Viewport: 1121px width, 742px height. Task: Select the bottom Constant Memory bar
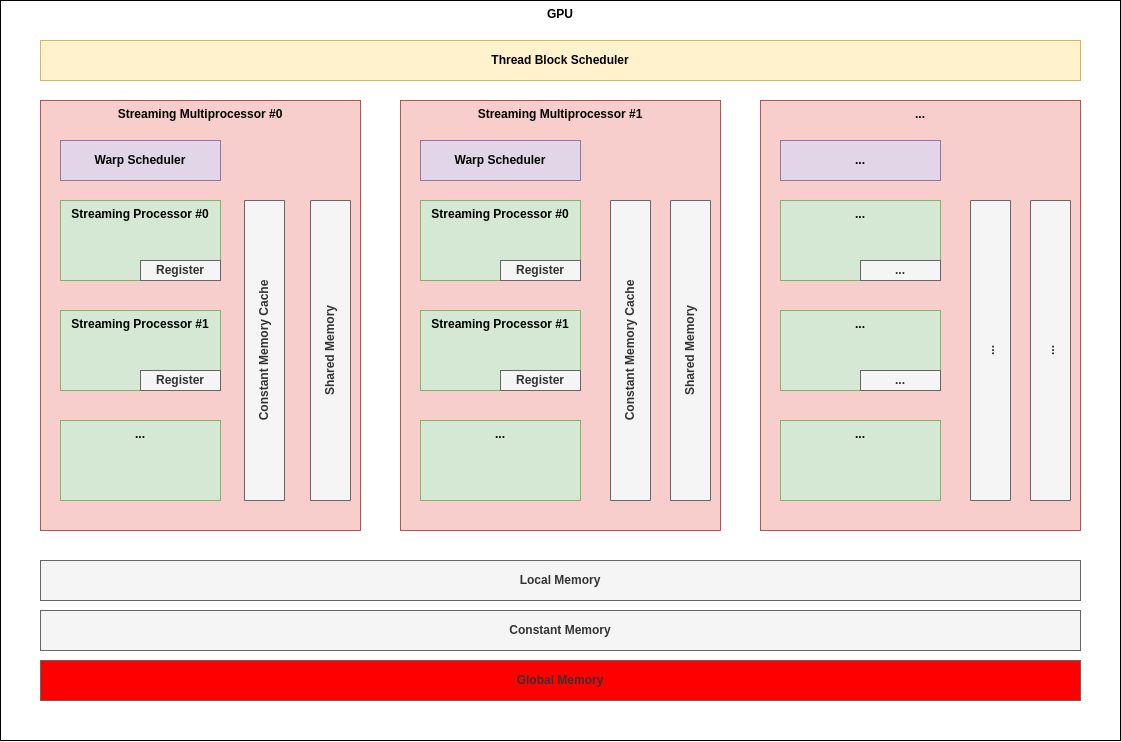click(x=560, y=630)
